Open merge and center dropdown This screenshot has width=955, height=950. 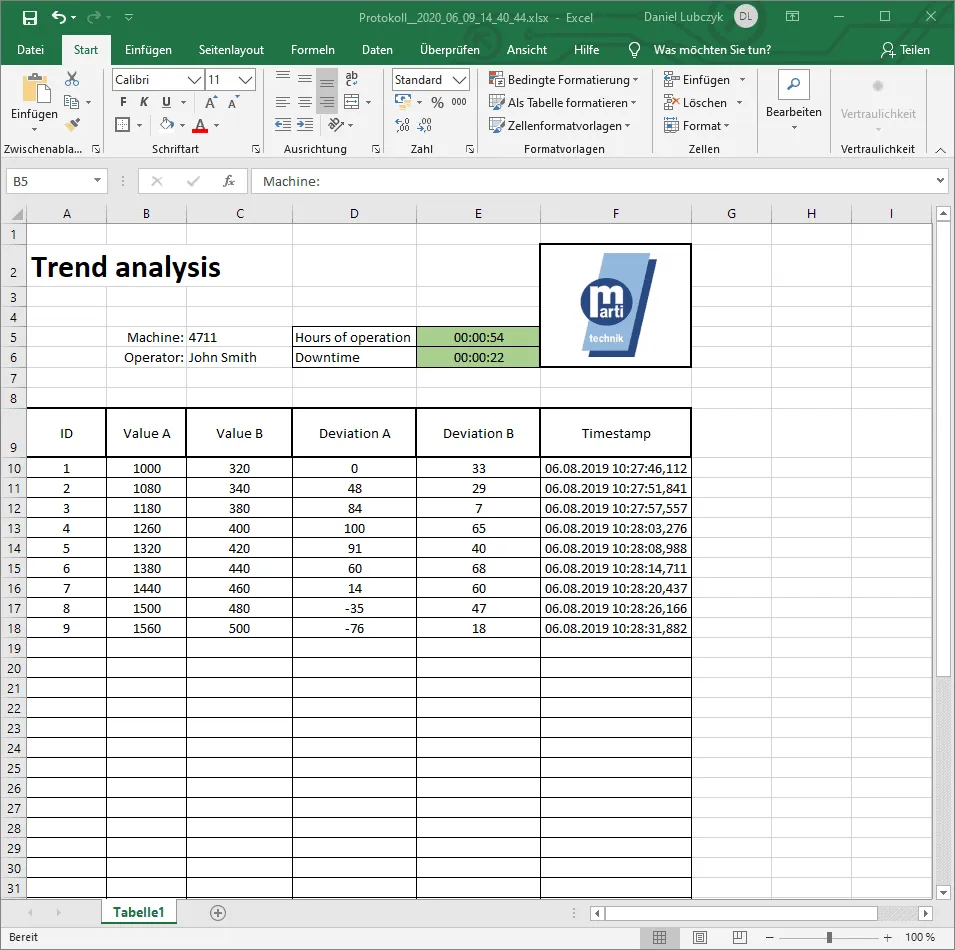(368, 102)
